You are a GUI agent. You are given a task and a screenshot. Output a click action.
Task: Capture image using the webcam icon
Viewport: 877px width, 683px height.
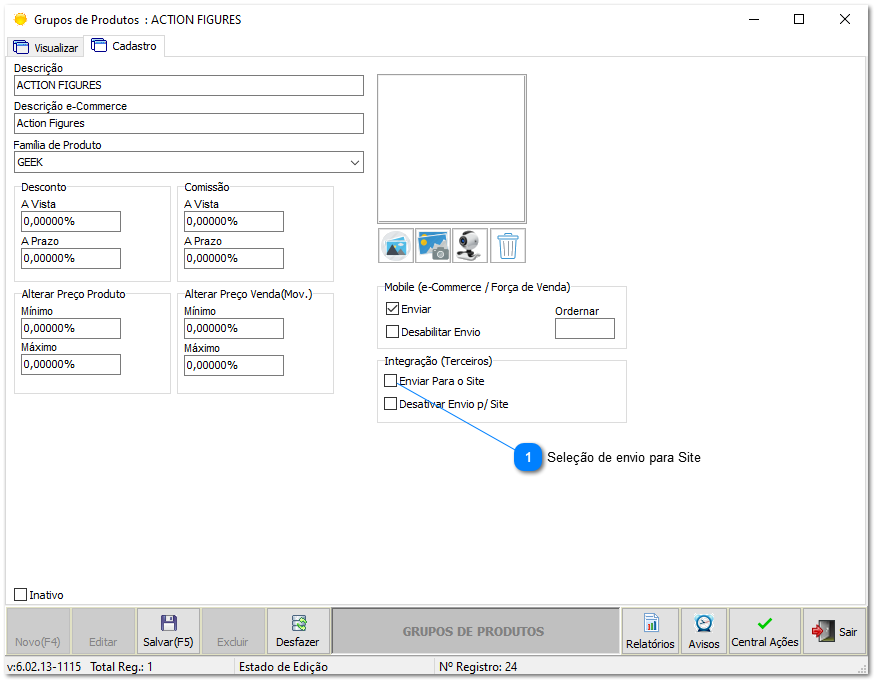pyautogui.click(x=470, y=246)
